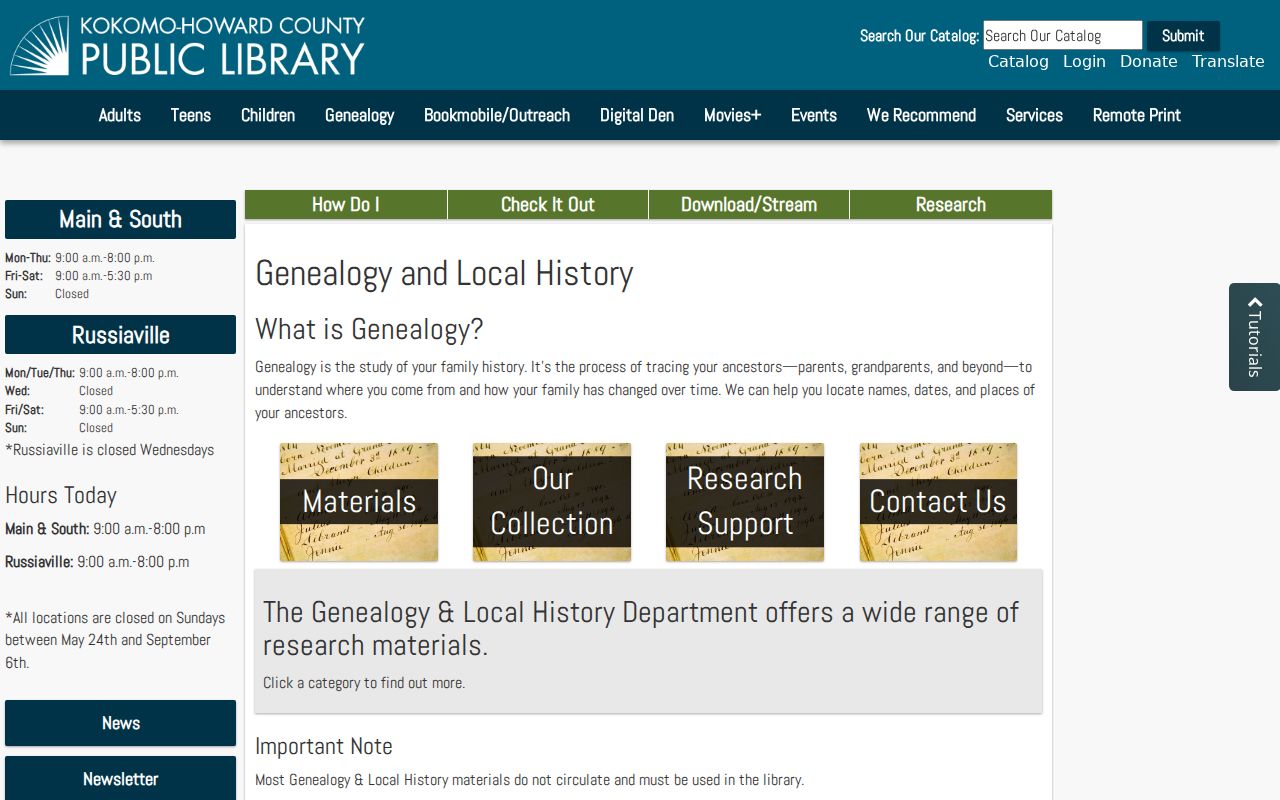Go to the Login page
This screenshot has height=800, width=1280.
click(1084, 62)
